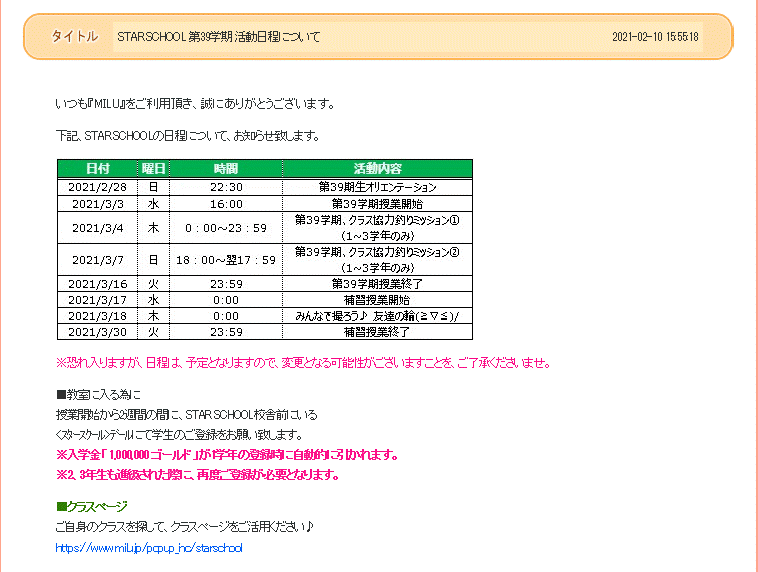Click the タイトル label in header

(x=74, y=37)
